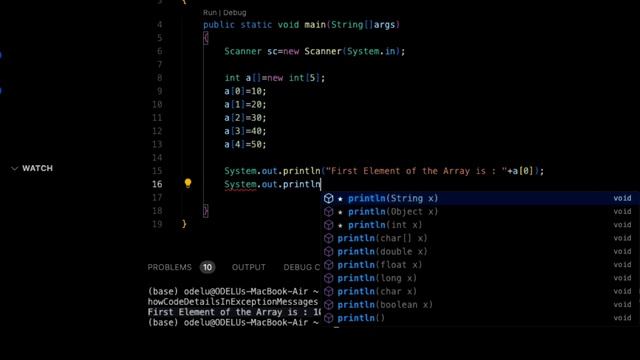The height and width of the screenshot is (360, 640).
Task: Click the method icon beside println(char x)
Action: tap(329, 291)
